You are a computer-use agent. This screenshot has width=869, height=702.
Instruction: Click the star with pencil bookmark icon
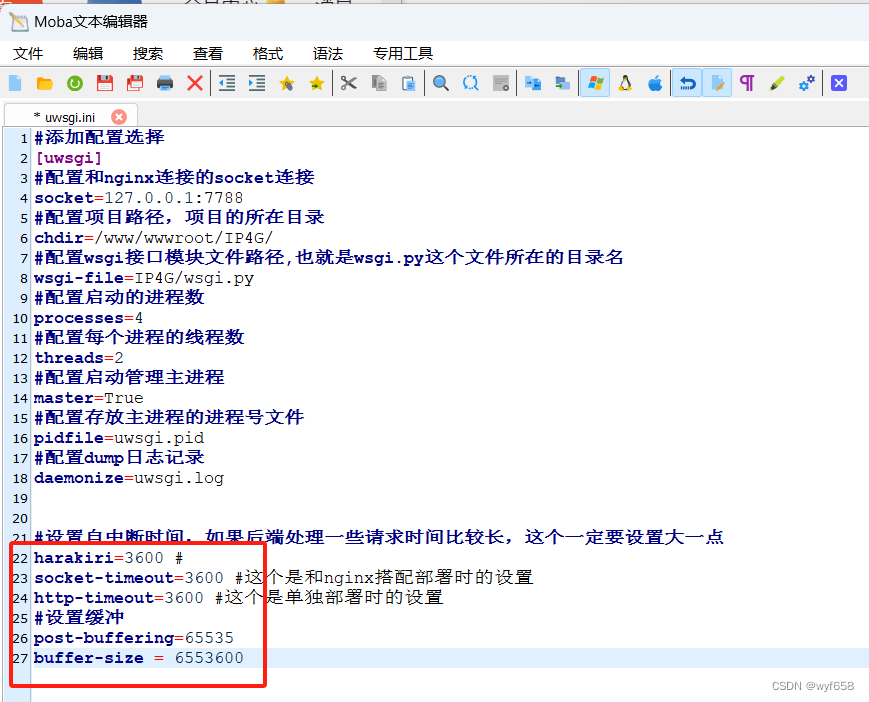click(287, 84)
